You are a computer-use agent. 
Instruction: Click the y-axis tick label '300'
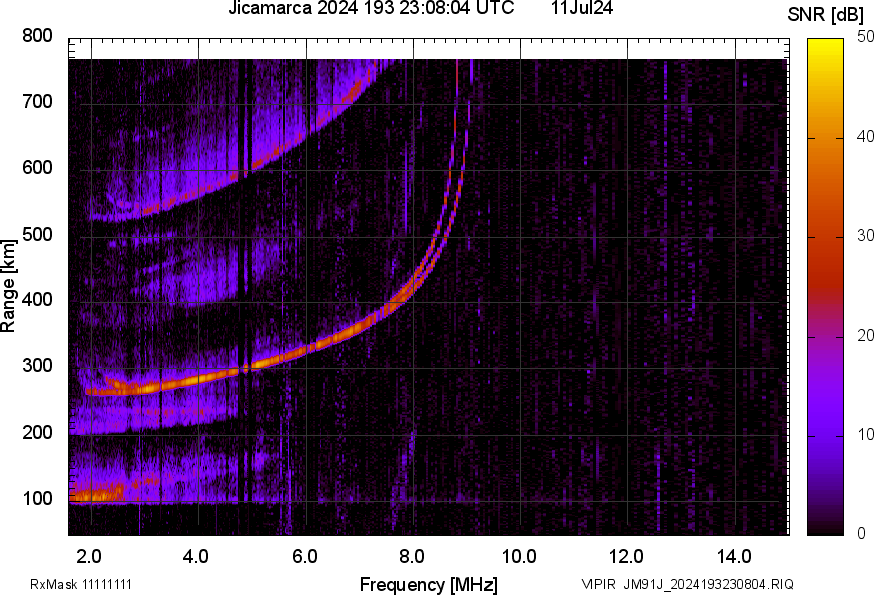click(x=37, y=366)
